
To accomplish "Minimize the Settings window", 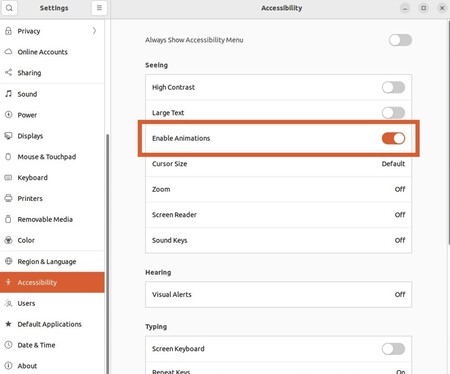I will point(405,8).
